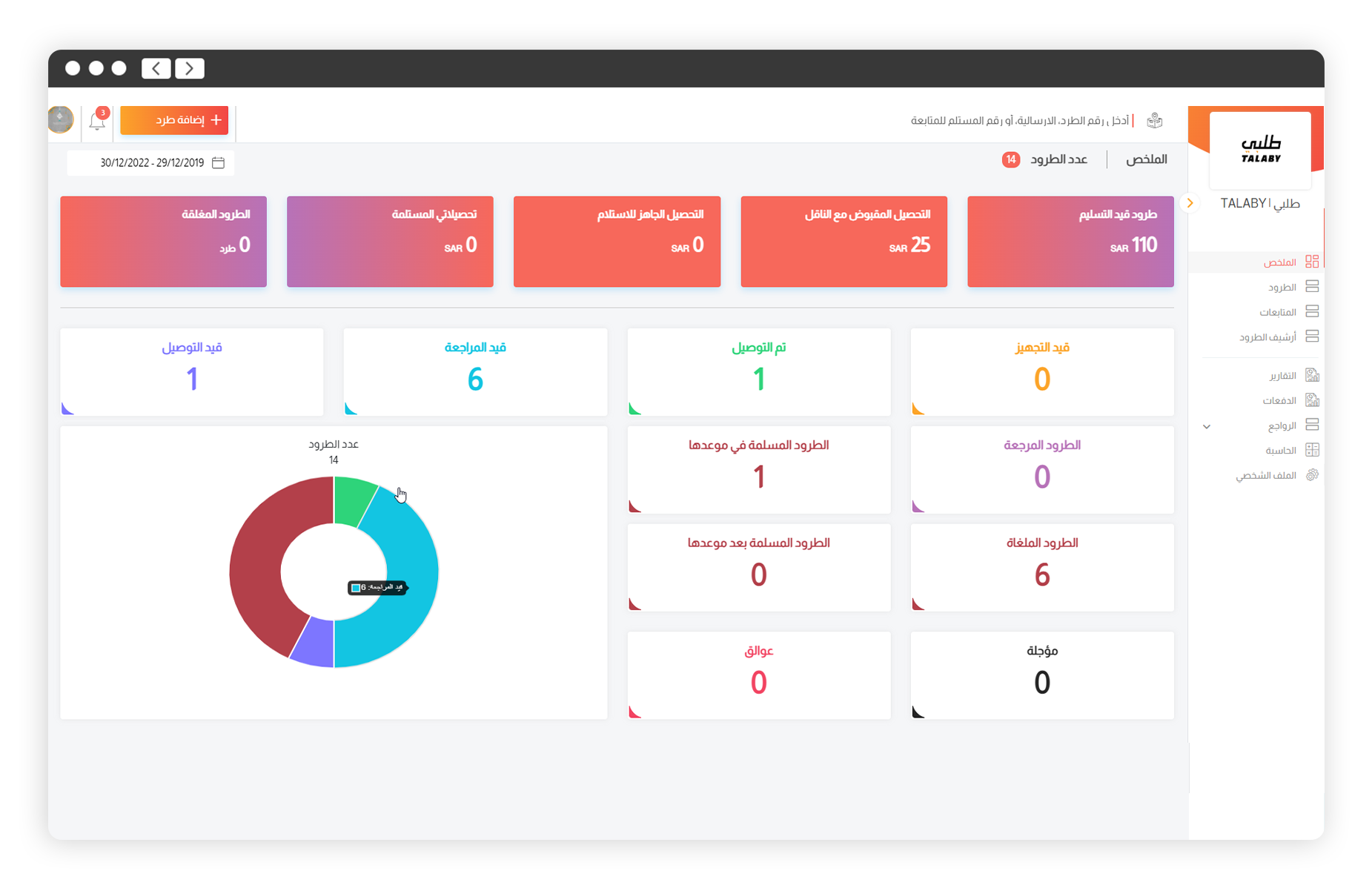1372x891 pixels.
Task: Open the date range picker field
Action: pyautogui.click(x=152, y=163)
